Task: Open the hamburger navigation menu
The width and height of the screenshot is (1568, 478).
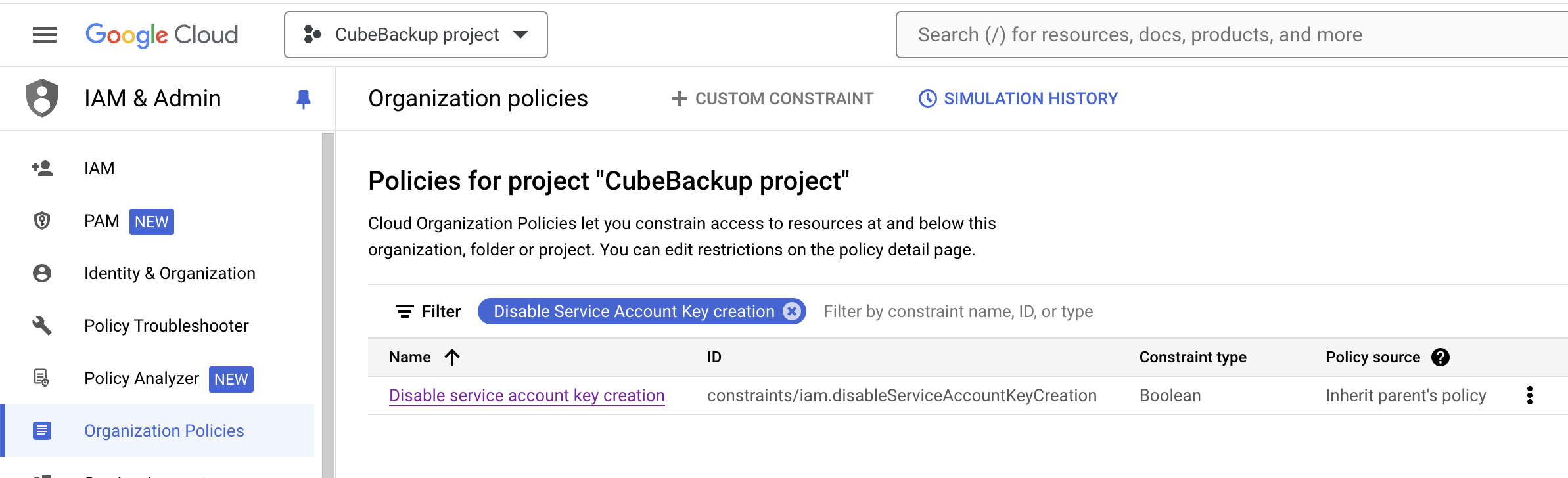Action: (45, 35)
